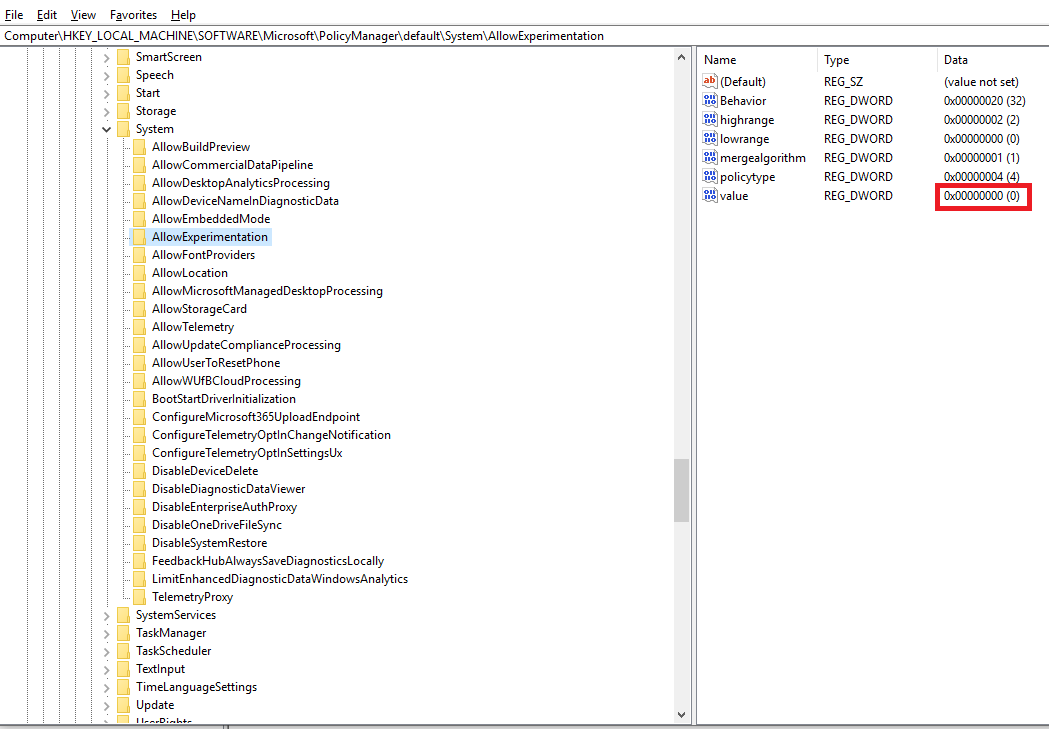
Task: Open the Favorites menu
Action: [x=133, y=15]
